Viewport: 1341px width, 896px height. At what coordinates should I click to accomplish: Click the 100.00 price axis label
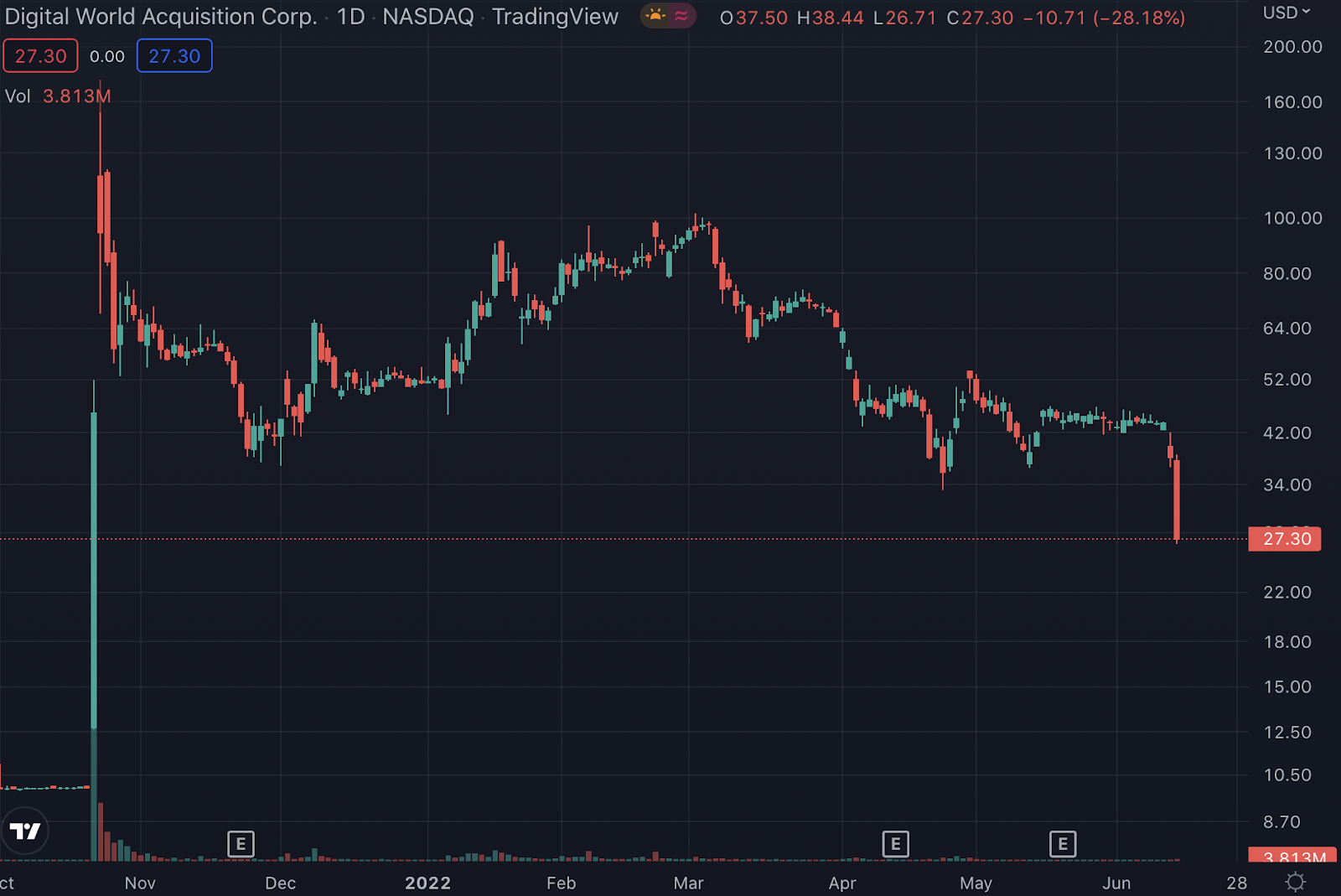click(x=1292, y=218)
